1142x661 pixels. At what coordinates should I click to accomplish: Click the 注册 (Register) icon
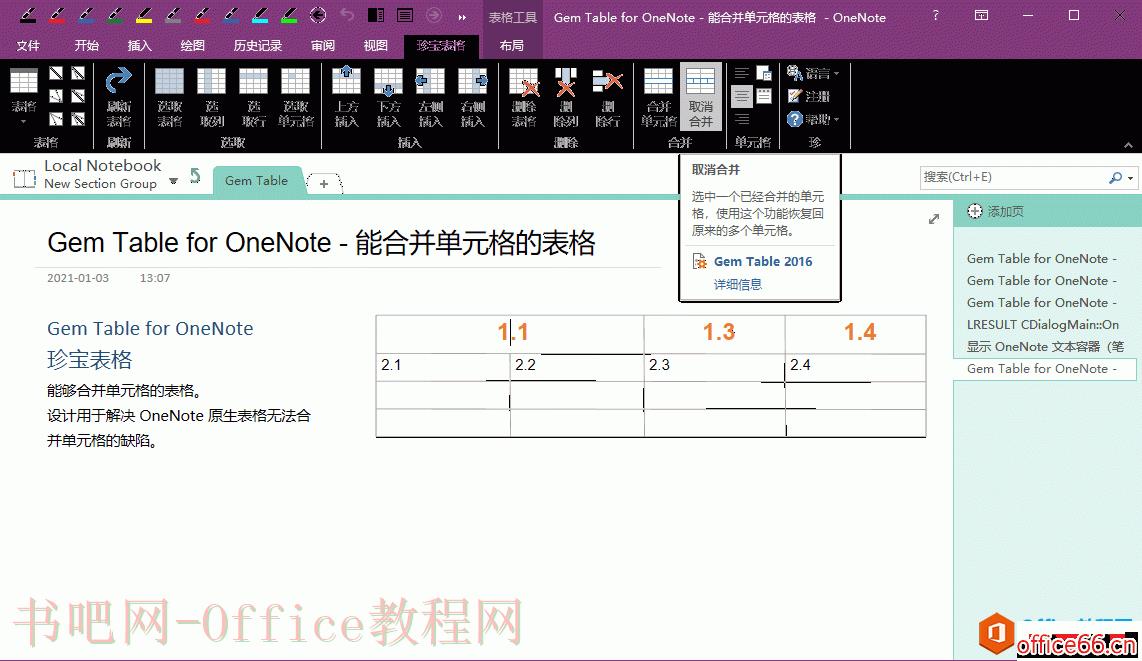click(x=808, y=96)
